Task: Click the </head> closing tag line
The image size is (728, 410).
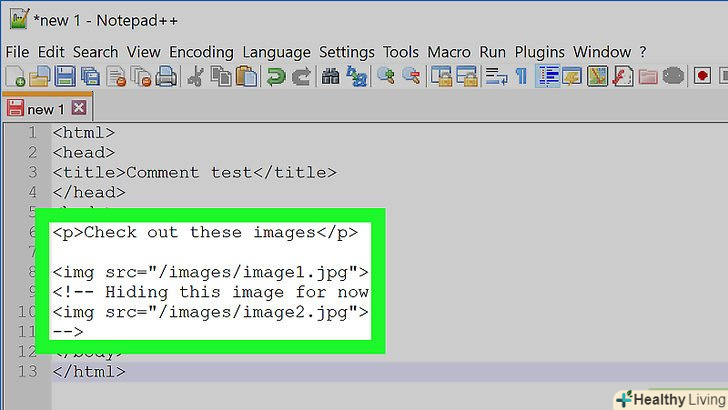Action: tap(89, 193)
